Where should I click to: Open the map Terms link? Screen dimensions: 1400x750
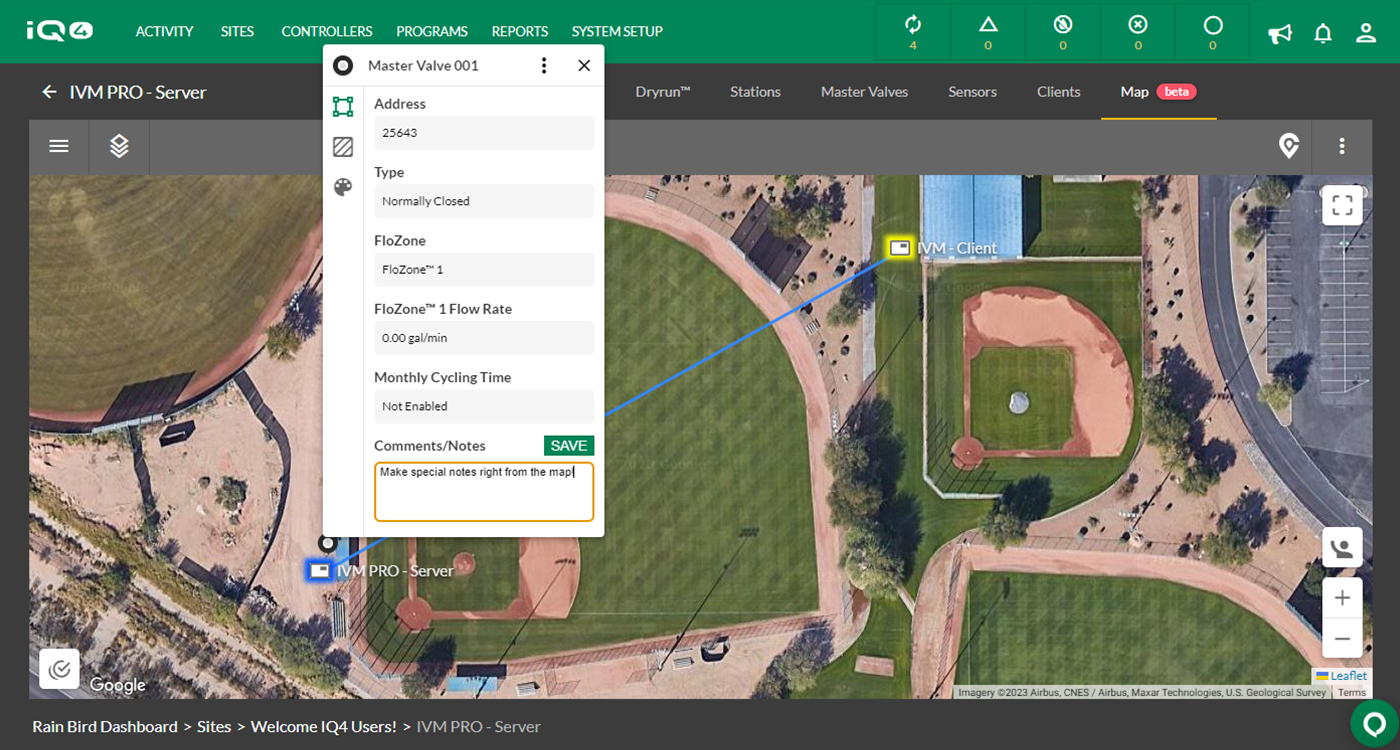pyautogui.click(x=1352, y=692)
